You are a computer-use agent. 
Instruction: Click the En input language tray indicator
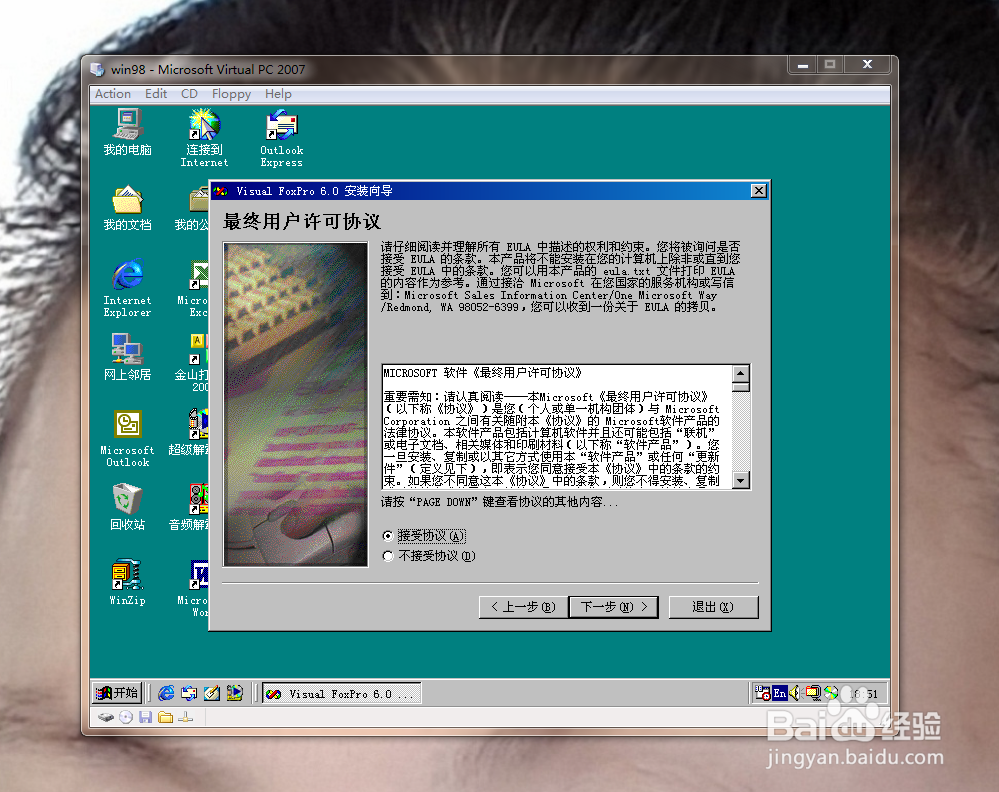779,693
